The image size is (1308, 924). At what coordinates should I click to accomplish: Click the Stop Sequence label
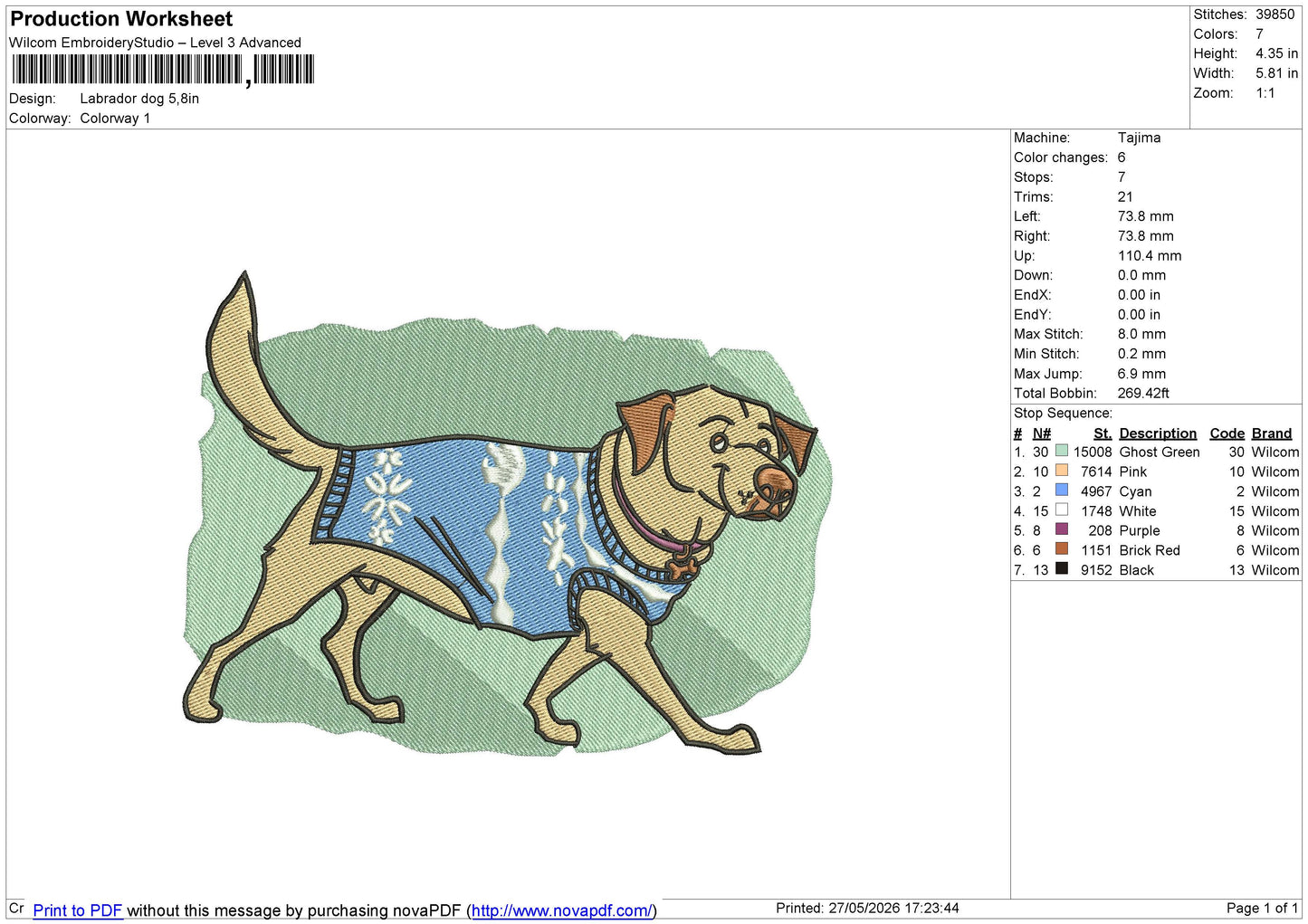point(1063,413)
